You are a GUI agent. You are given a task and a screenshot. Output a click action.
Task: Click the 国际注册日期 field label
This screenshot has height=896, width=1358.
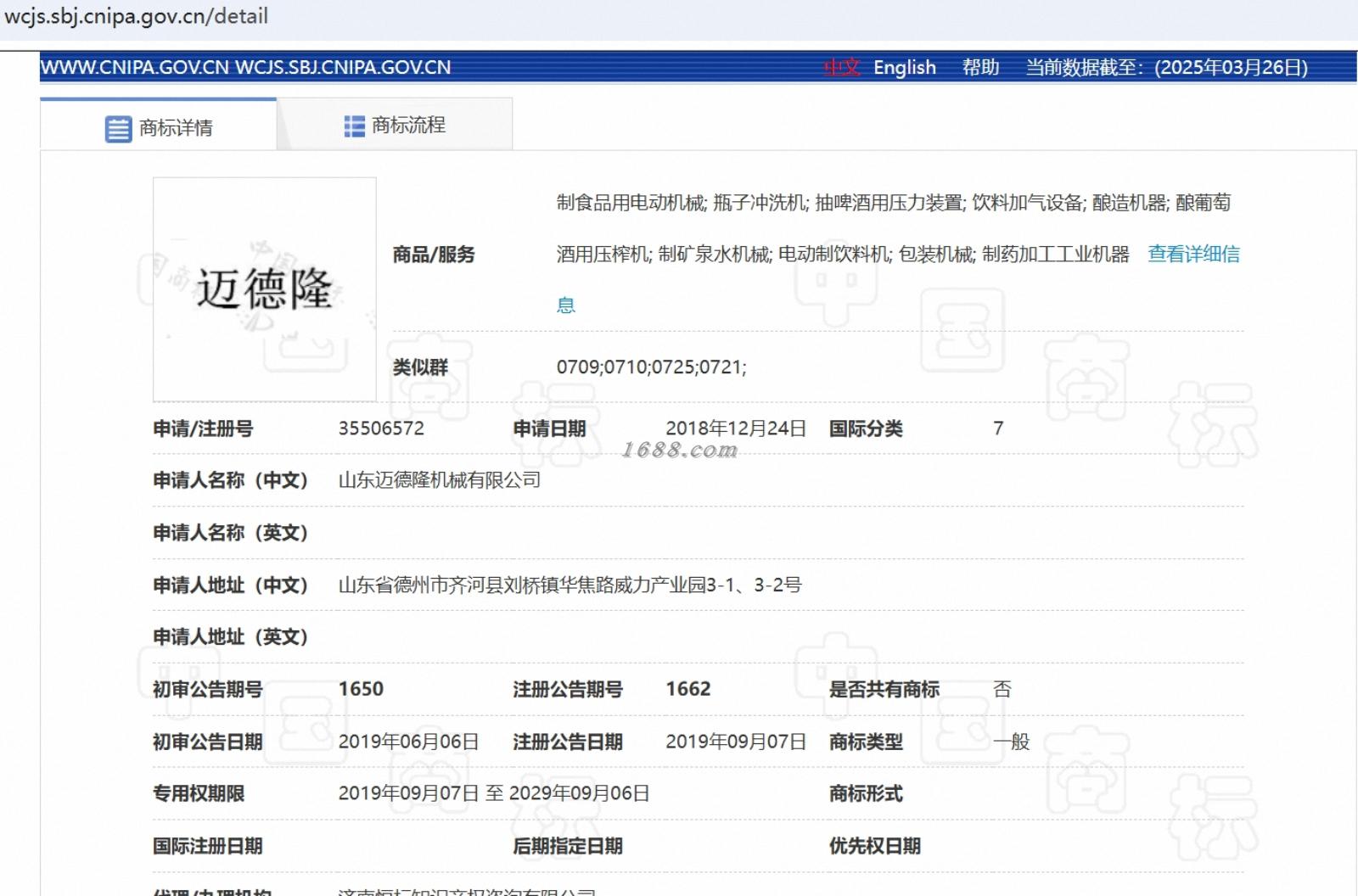(x=207, y=846)
